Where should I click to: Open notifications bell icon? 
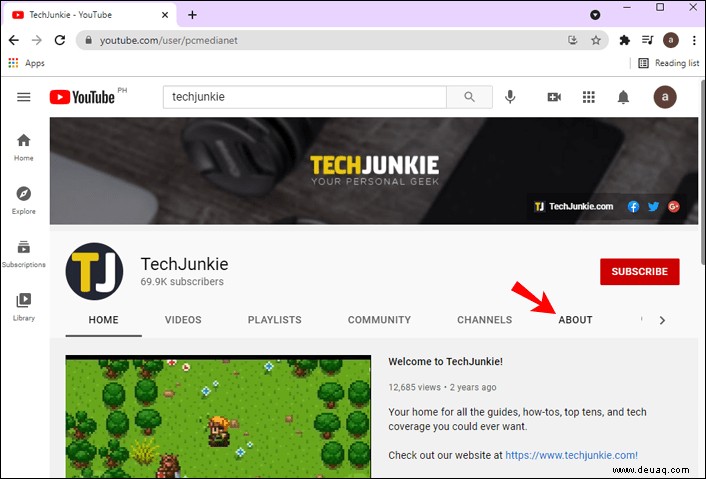623,97
